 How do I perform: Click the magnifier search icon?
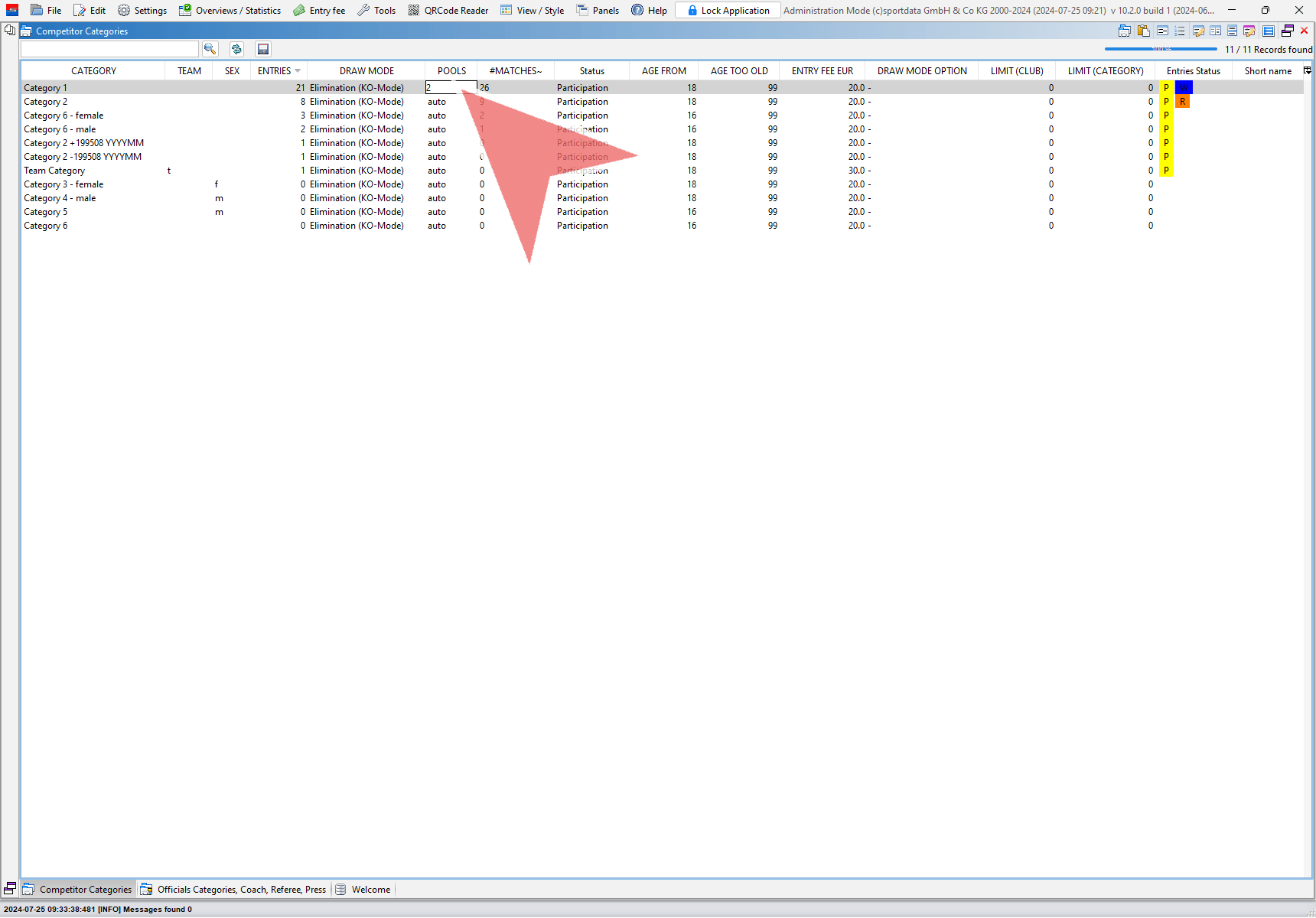(x=210, y=49)
